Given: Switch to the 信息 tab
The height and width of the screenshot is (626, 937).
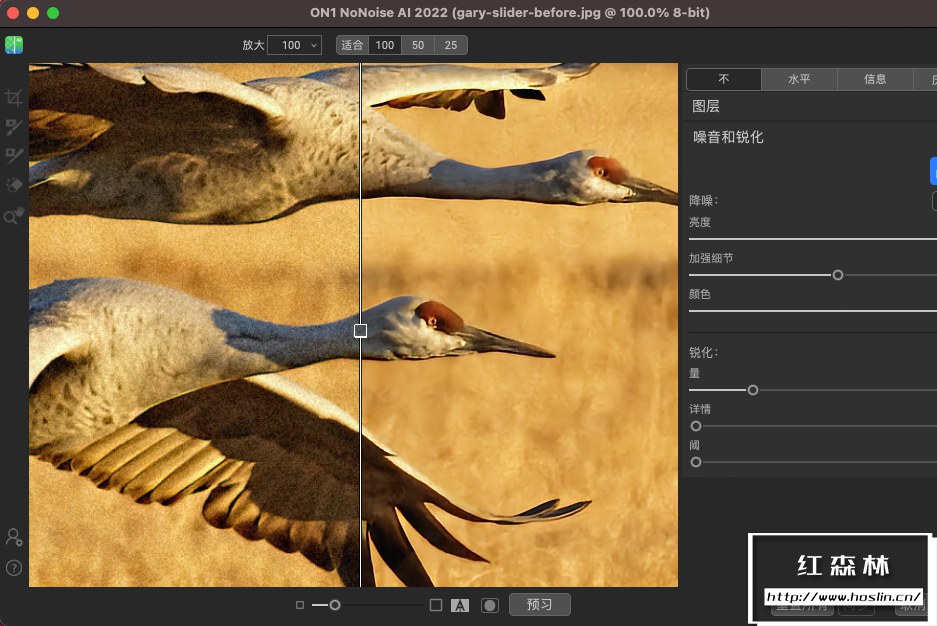Looking at the screenshot, I should (x=875, y=79).
